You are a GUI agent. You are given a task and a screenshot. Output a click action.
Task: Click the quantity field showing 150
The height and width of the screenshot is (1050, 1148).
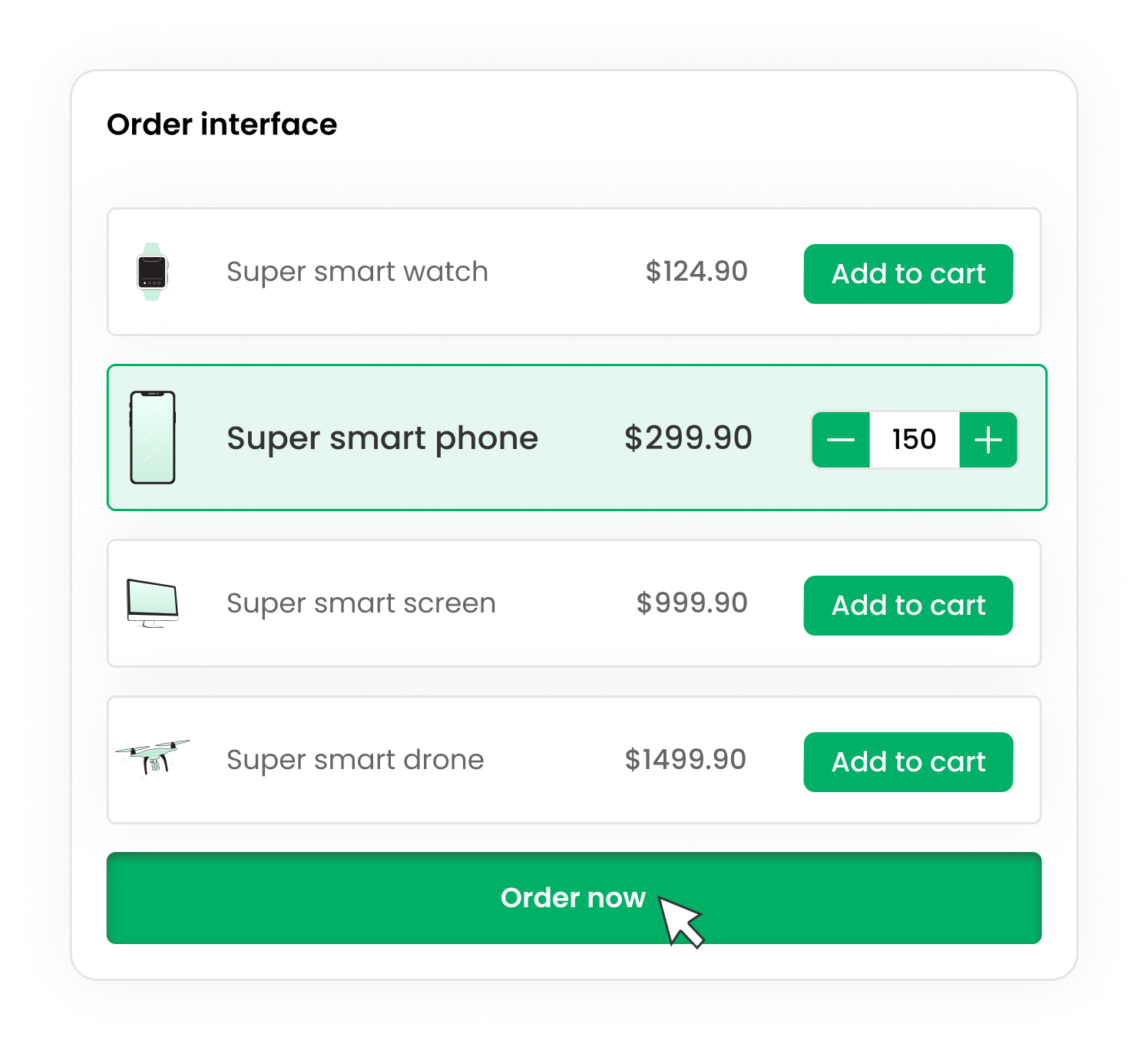tap(915, 440)
